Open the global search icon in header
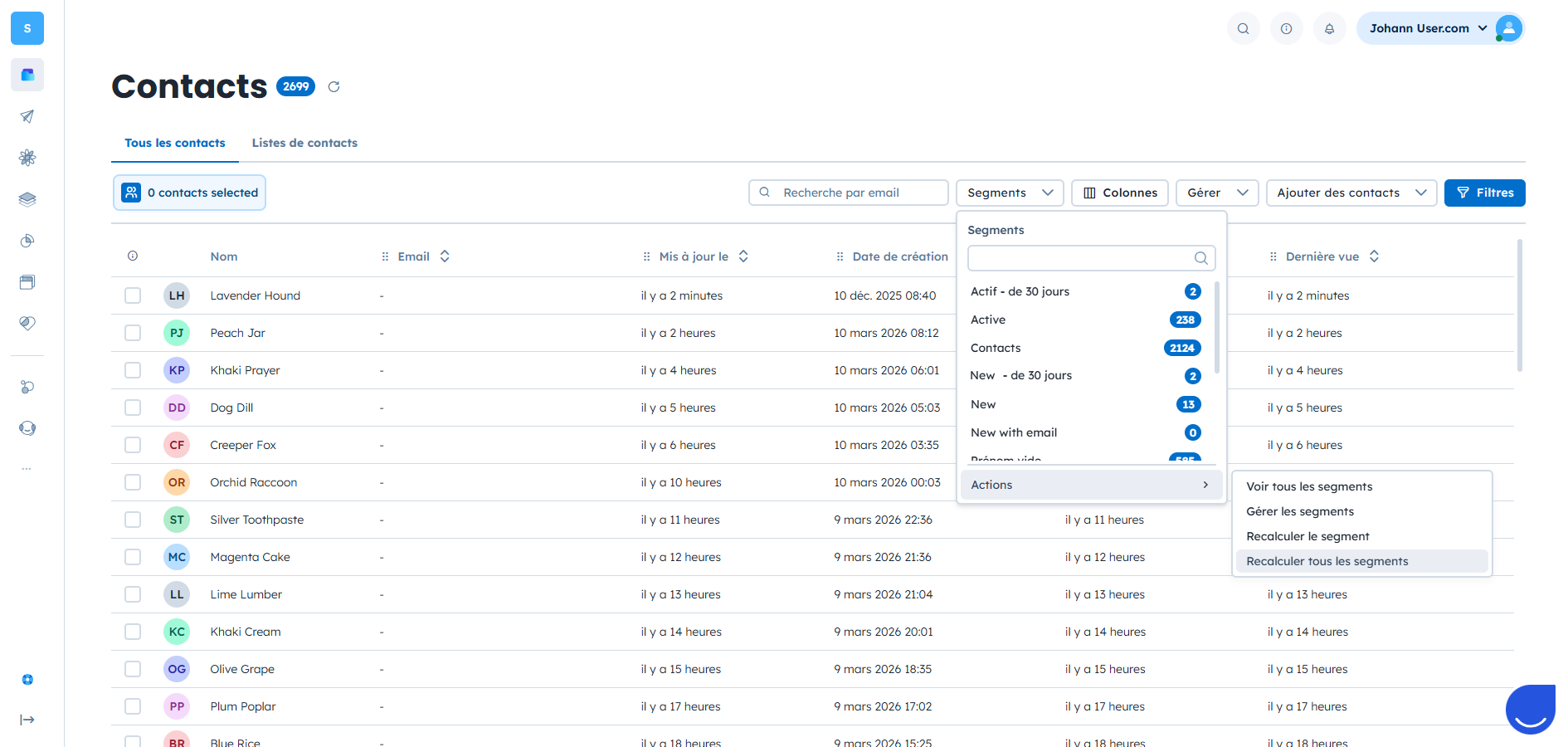This screenshot has height=747, width=1568. coord(1243,28)
